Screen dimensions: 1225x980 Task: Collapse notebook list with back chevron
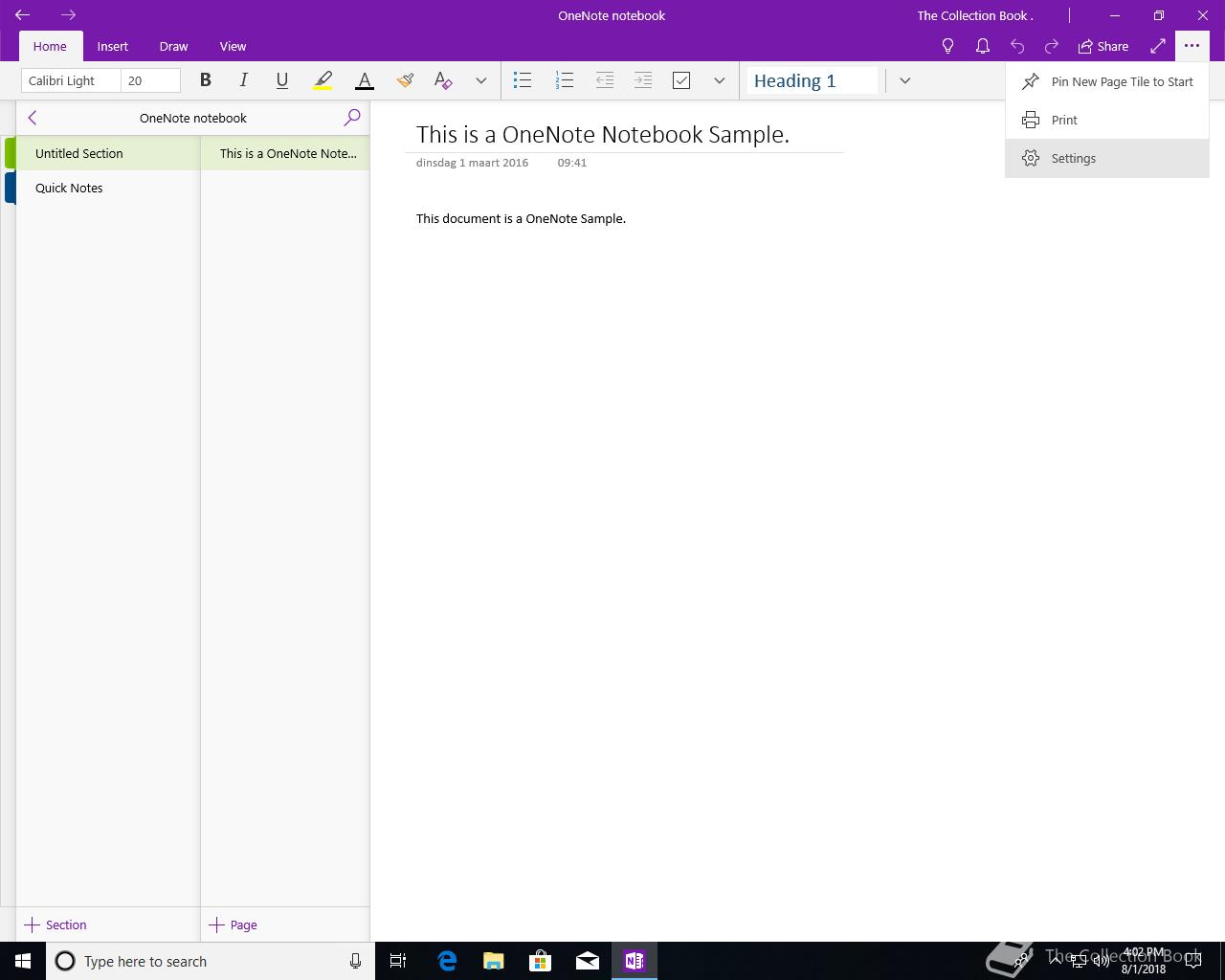pyautogui.click(x=33, y=118)
